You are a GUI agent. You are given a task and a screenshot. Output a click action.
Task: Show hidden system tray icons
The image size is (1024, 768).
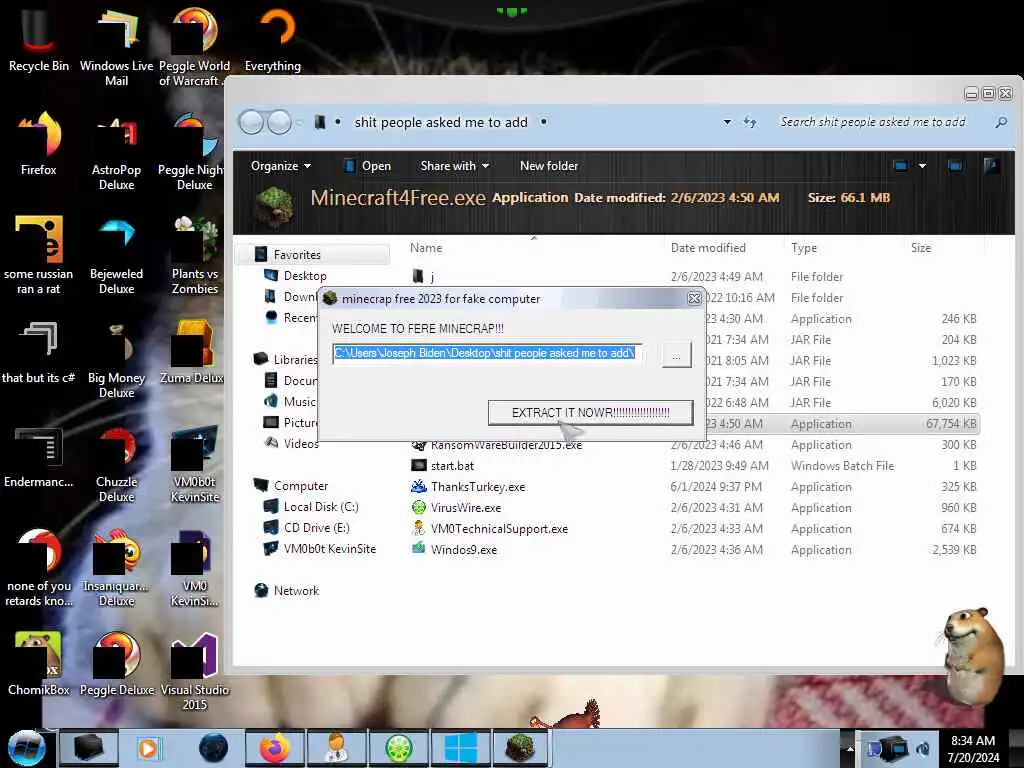(x=850, y=749)
